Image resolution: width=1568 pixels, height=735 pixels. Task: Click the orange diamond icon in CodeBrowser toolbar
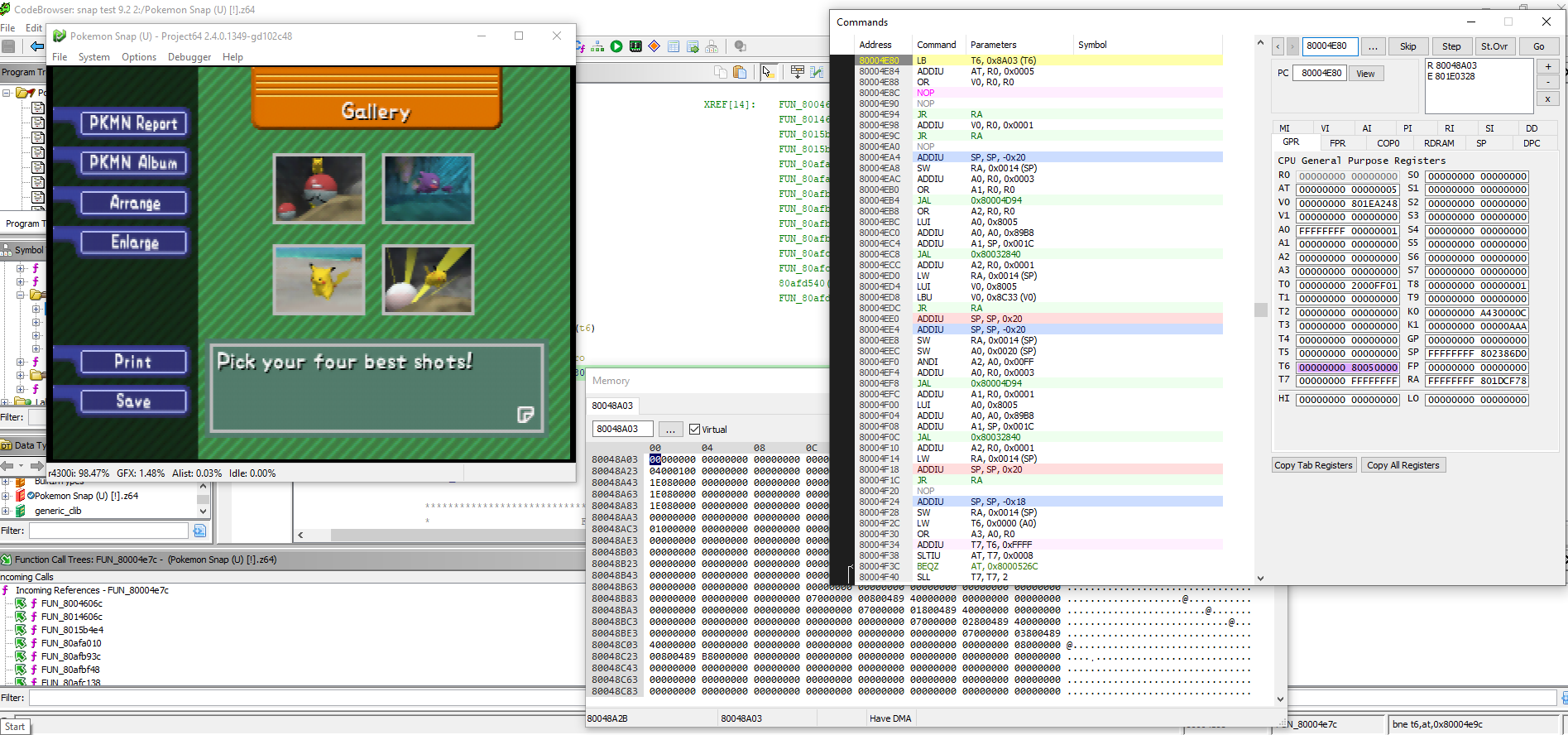(x=655, y=46)
